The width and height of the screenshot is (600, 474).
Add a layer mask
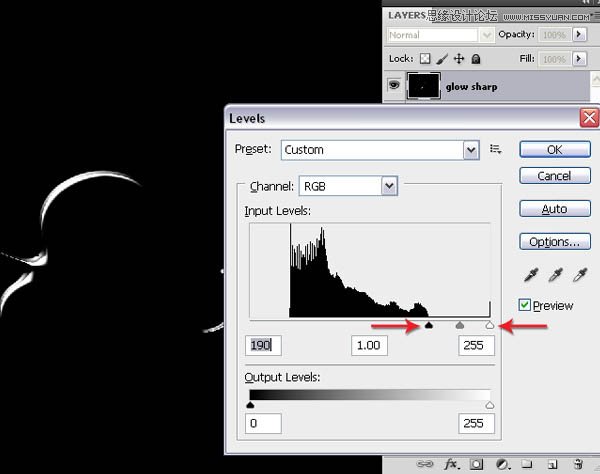(476, 464)
